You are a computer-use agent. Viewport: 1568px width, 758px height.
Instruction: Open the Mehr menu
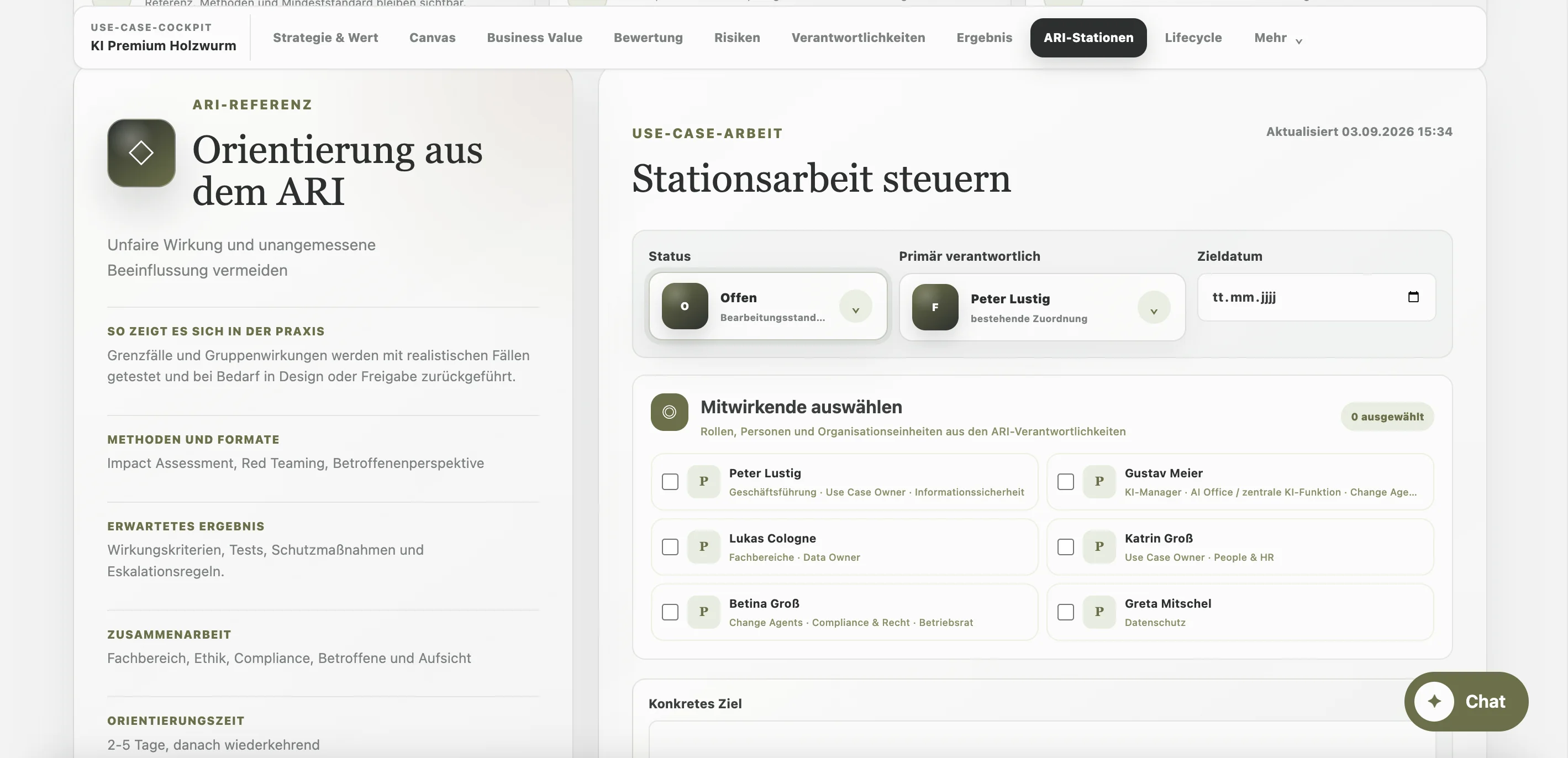[1278, 38]
